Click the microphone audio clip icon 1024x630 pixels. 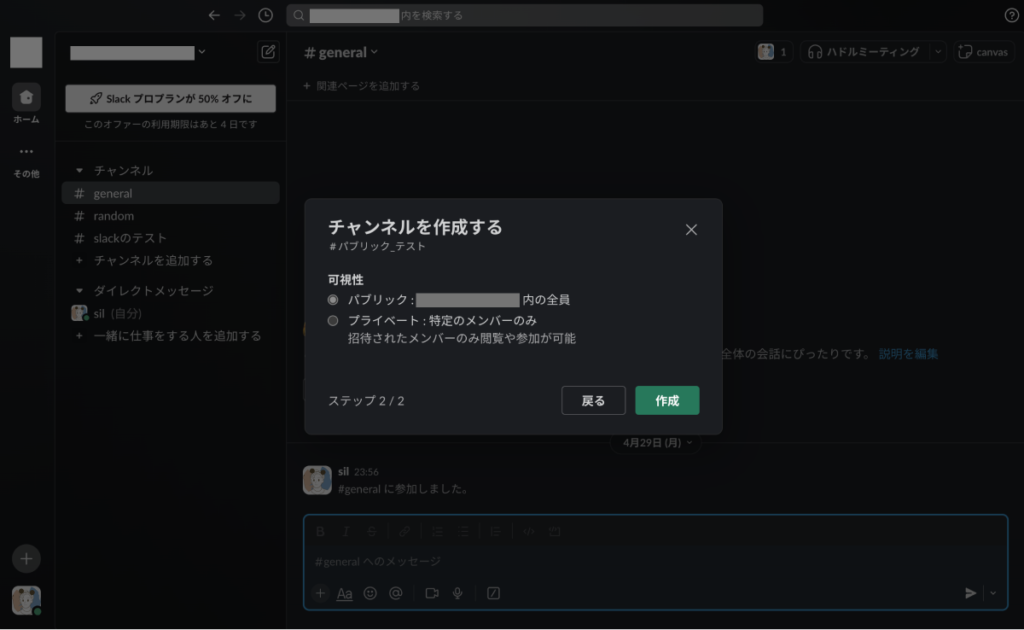tap(457, 593)
